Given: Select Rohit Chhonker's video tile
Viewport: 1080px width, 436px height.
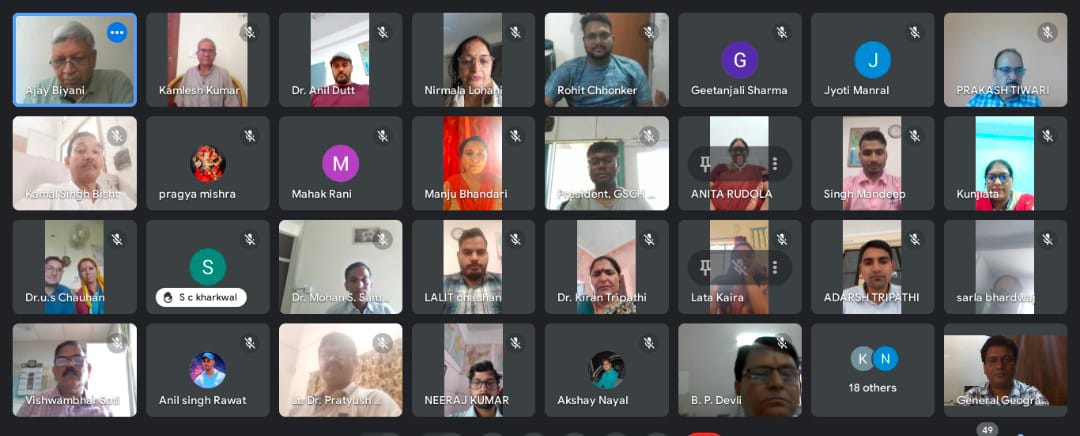Looking at the screenshot, I should pyautogui.click(x=607, y=60).
